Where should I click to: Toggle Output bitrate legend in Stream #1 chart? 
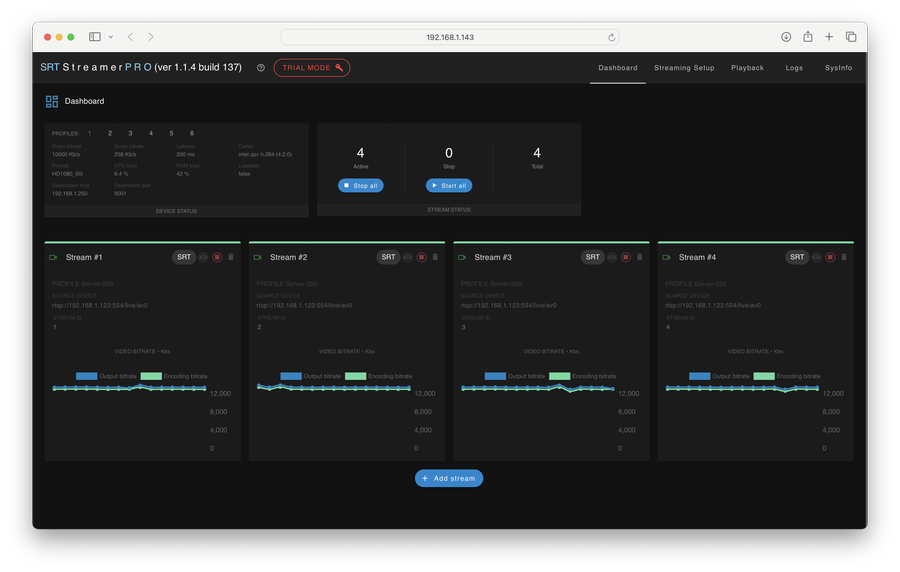(x=106, y=376)
